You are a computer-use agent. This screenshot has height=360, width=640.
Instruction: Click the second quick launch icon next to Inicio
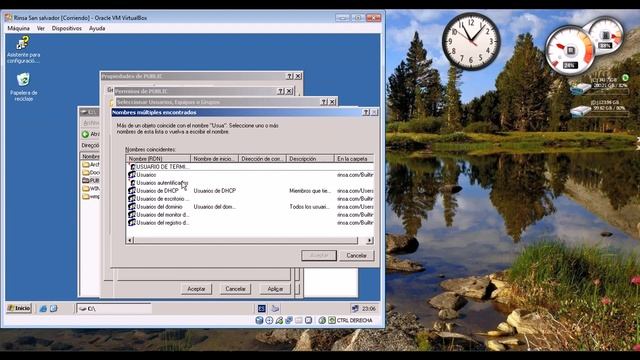point(53,309)
